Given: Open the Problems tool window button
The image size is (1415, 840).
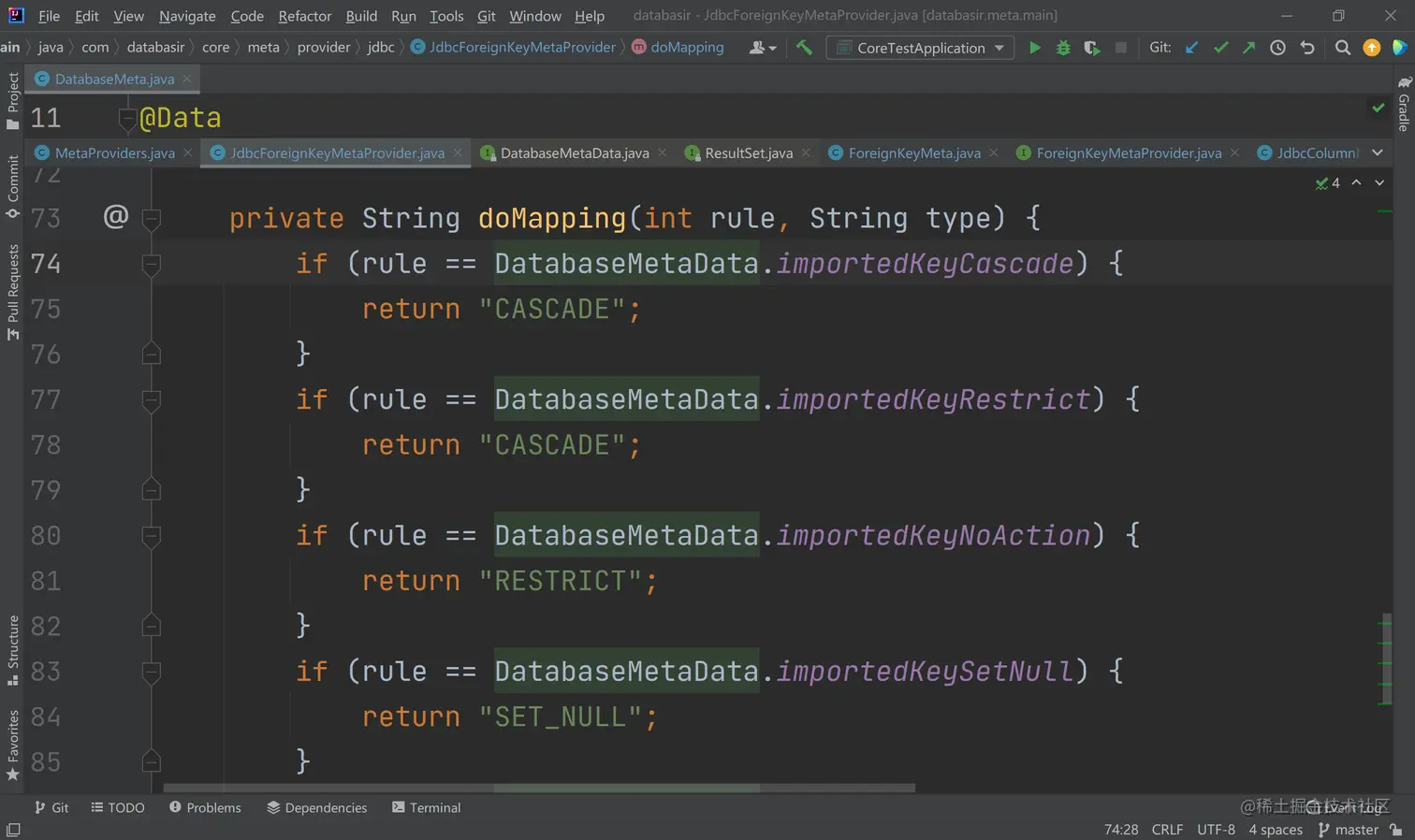Looking at the screenshot, I should (205, 807).
